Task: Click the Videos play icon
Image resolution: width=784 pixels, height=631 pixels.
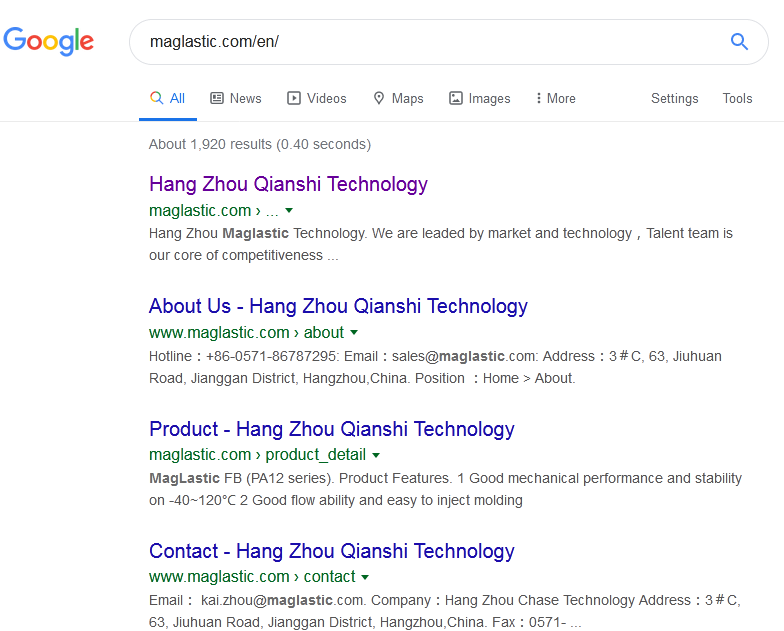Action: (294, 98)
